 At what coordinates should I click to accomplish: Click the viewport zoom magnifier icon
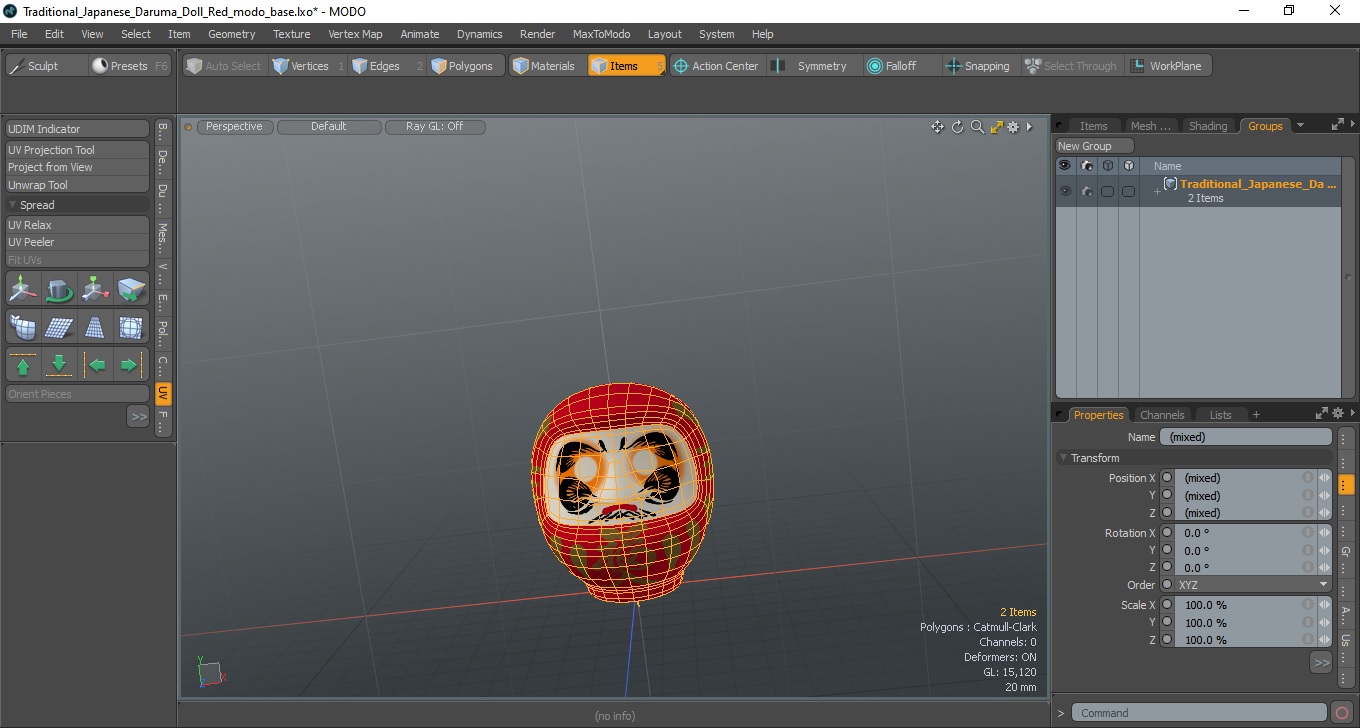click(977, 127)
